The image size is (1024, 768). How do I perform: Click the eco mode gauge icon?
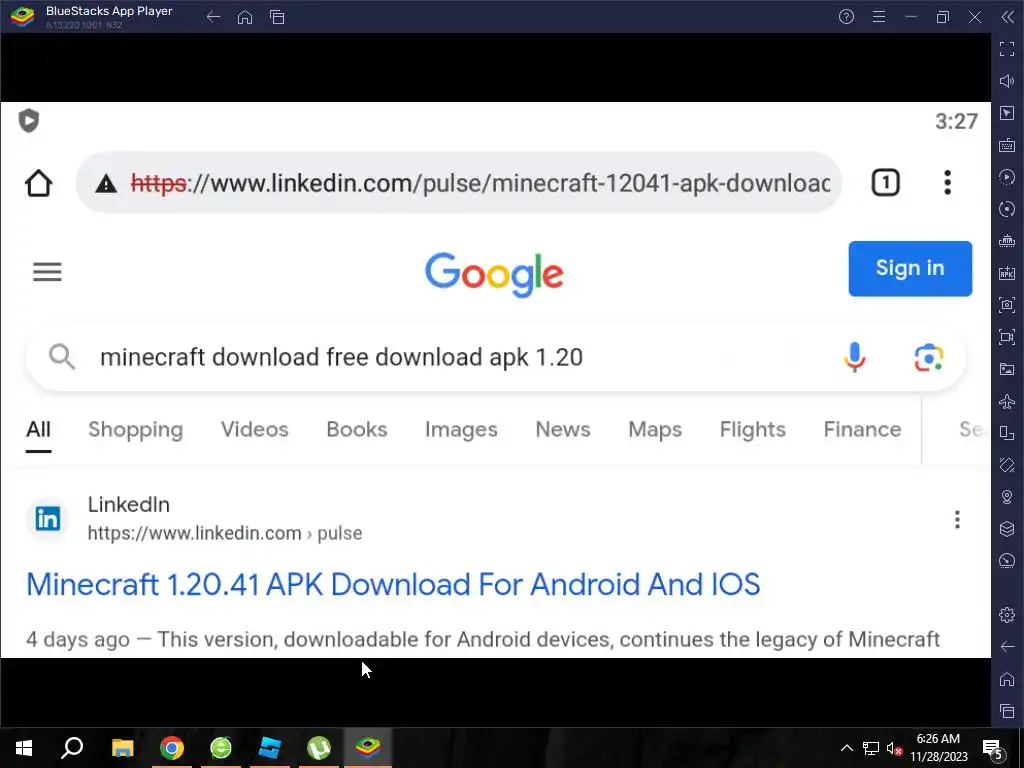tap(1006, 561)
